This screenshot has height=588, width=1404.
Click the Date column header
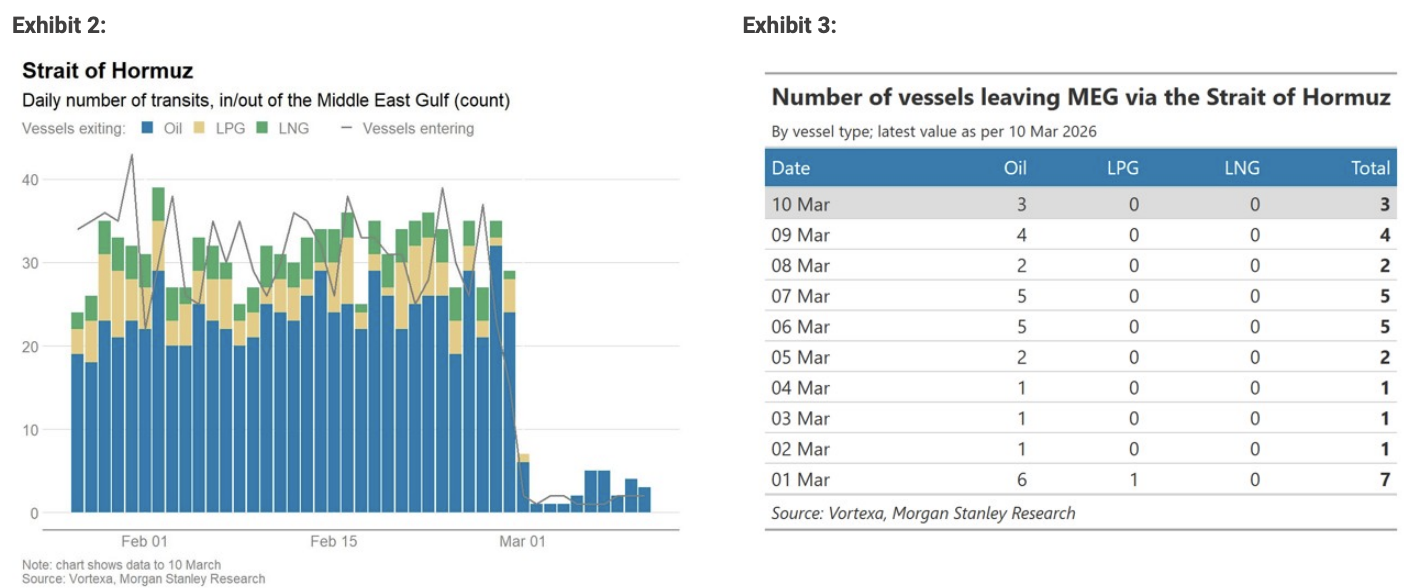pyautogui.click(x=790, y=168)
